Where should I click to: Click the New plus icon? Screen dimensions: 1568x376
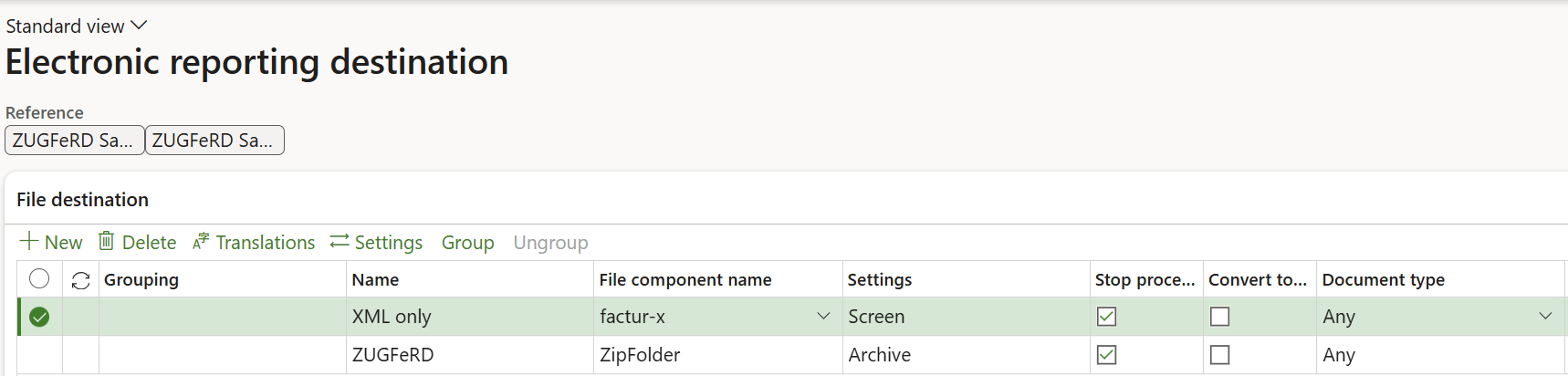coord(29,242)
